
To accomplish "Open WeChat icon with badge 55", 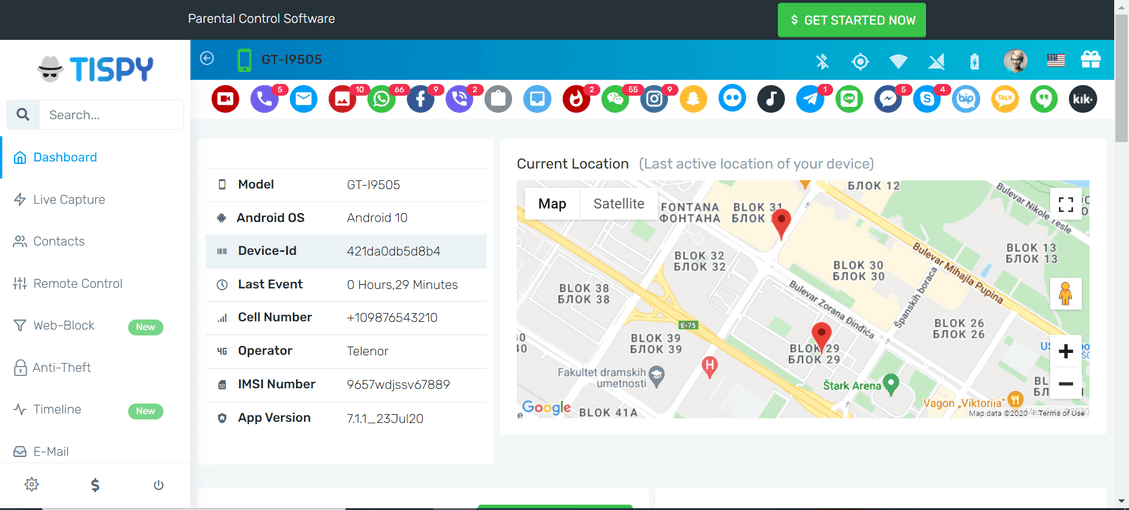I will tap(615, 99).
